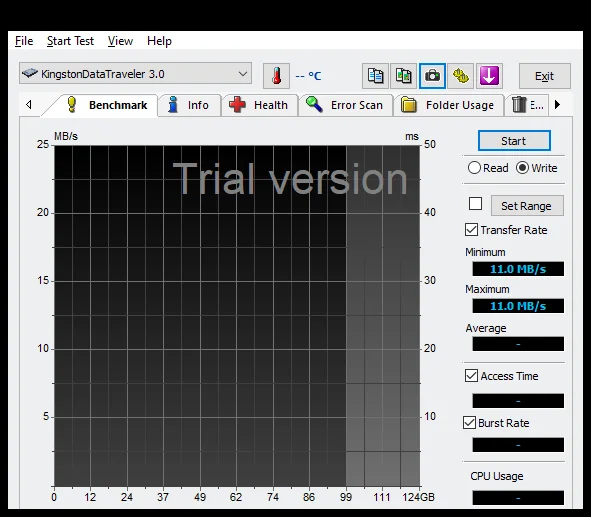Viewport: 591px width, 517px height.
Task: Click the thermometer temperature icon
Action: tap(276, 76)
